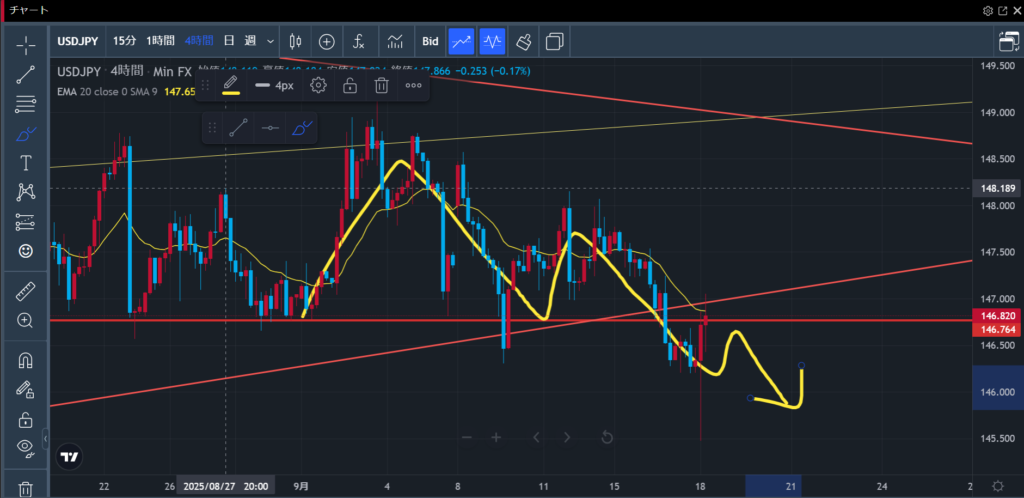Expand the collapsed left sidebar handle
The height and width of the screenshot is (498, 1024).
pyautogui.click(x=45, y=439)
